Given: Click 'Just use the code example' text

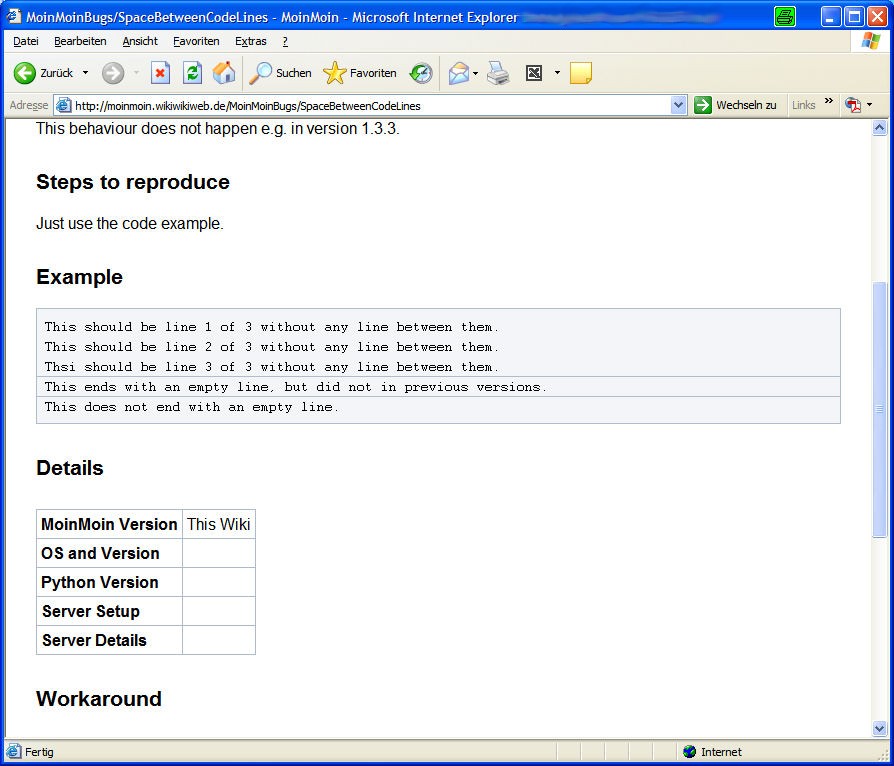Looking at the screenshot, I should 130,224.
